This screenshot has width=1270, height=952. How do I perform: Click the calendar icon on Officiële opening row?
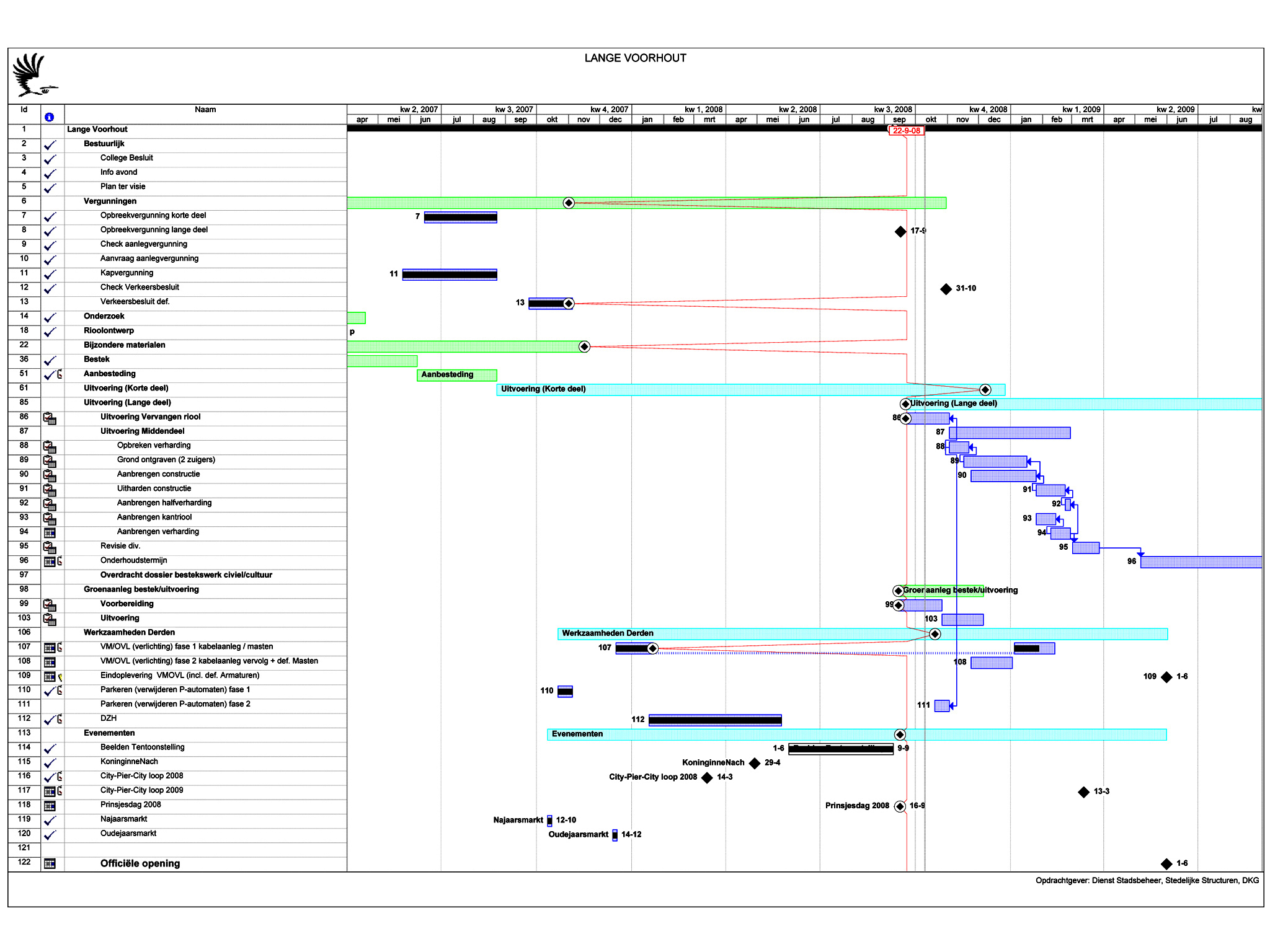pos(50,863)
